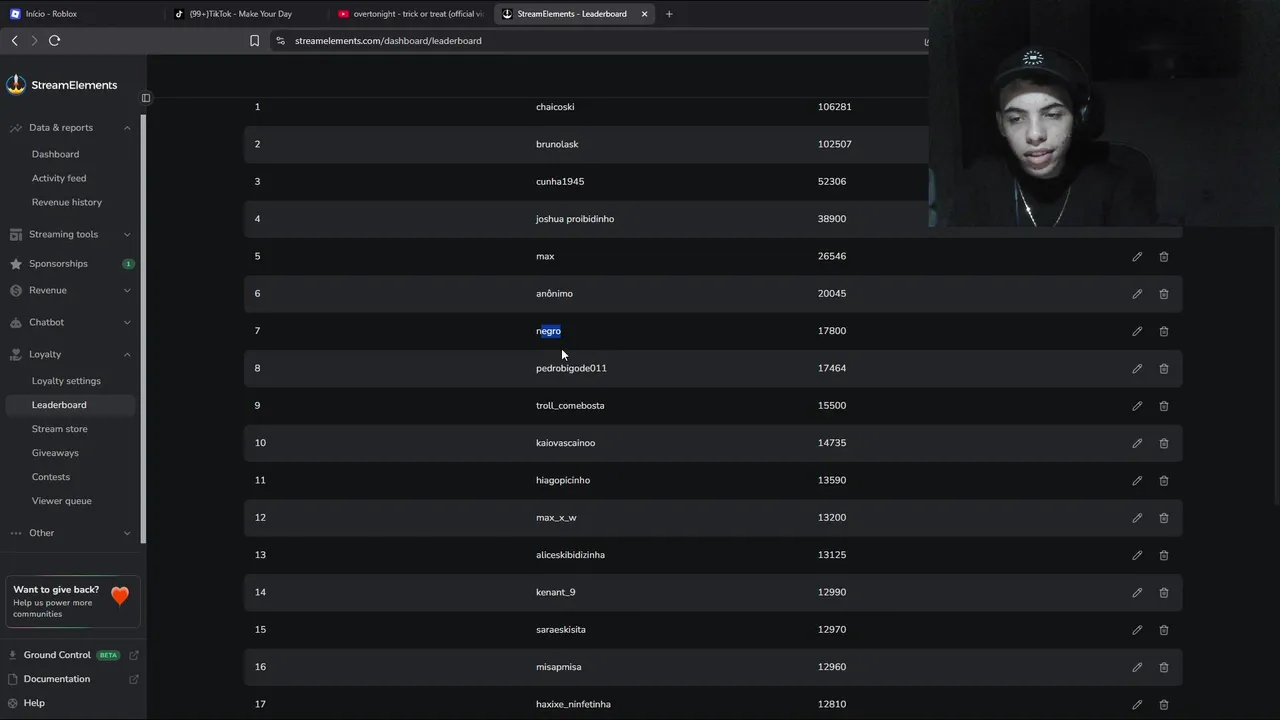This screenshot has height=720, width=1280.
Task: Click sidebar scrollbar
Action: pos(143,330)
